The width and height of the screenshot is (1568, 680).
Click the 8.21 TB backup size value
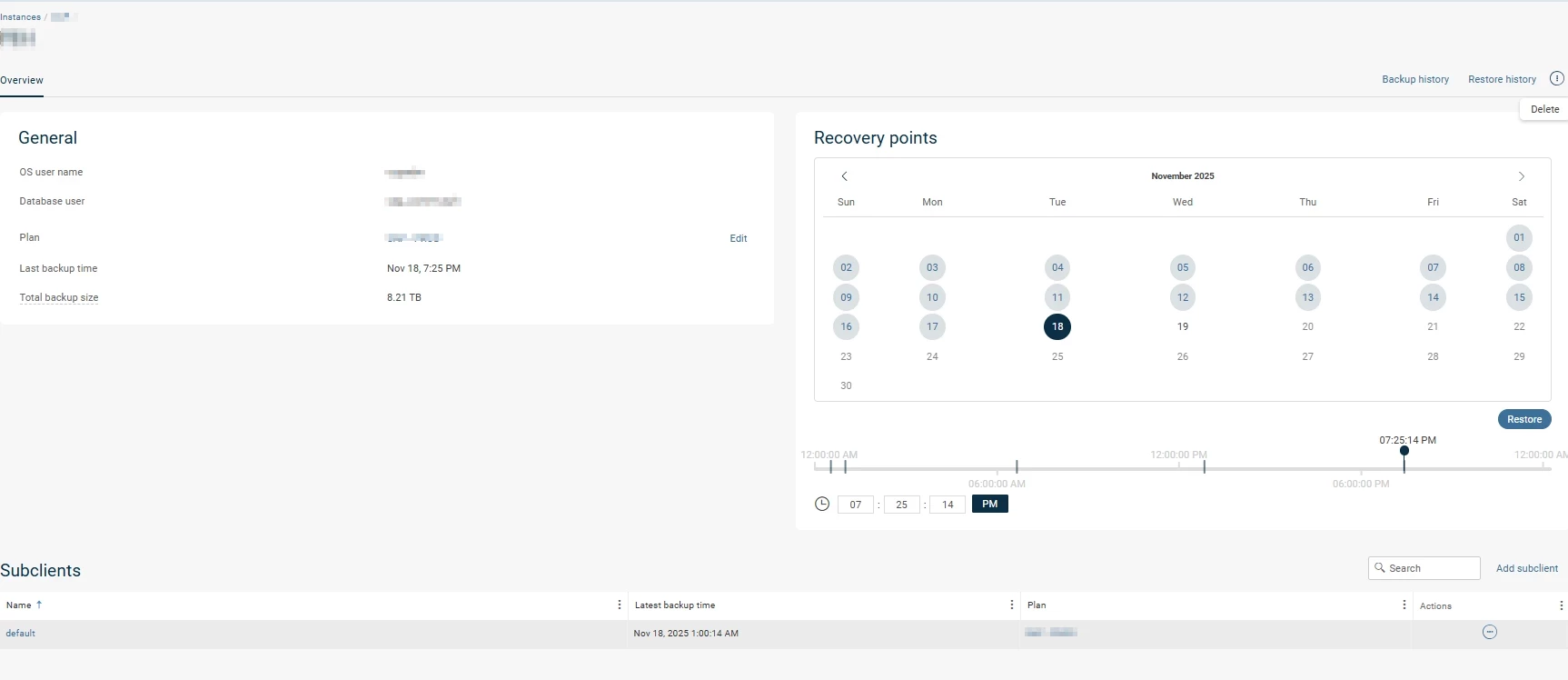point(404,297)
